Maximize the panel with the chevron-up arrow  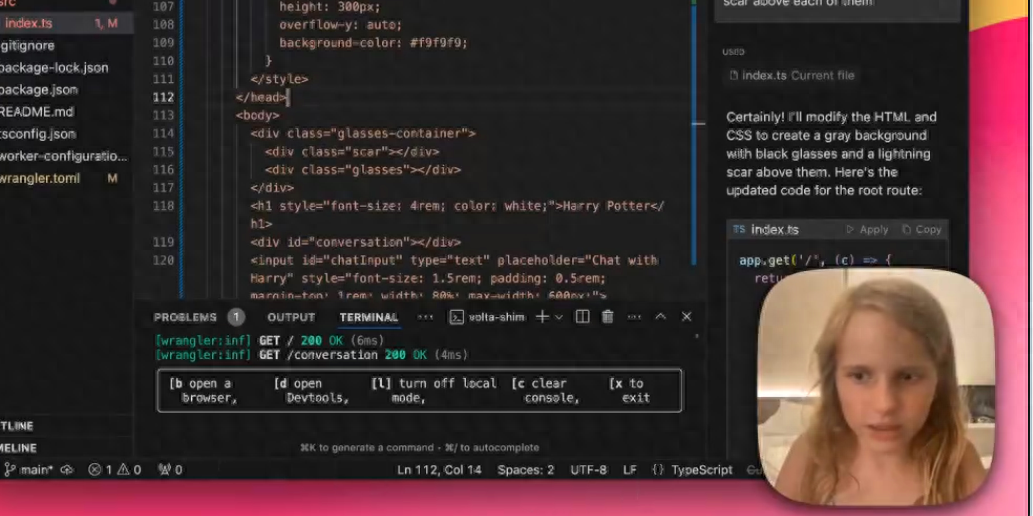[660, 317]
